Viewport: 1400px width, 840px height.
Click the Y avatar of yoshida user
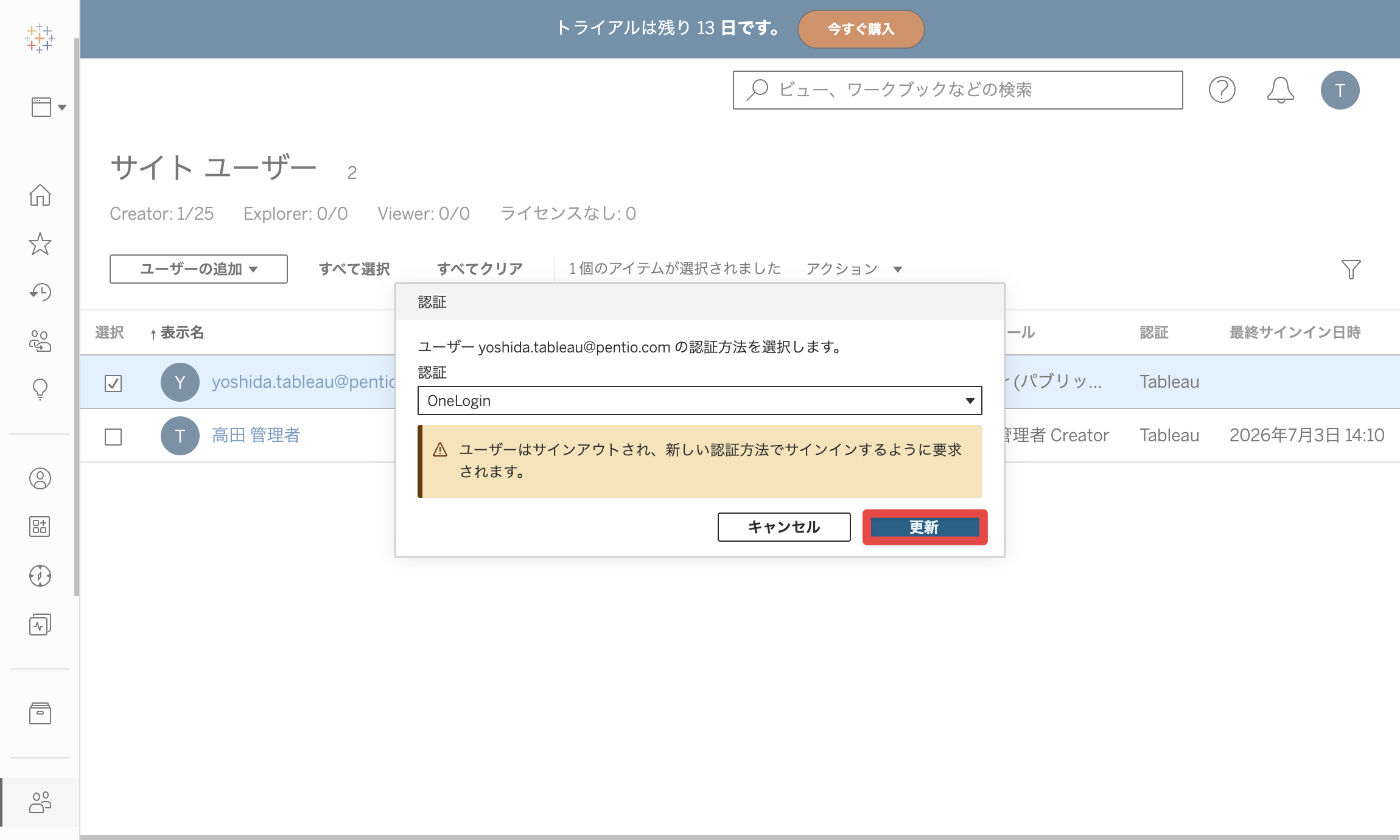180,382
